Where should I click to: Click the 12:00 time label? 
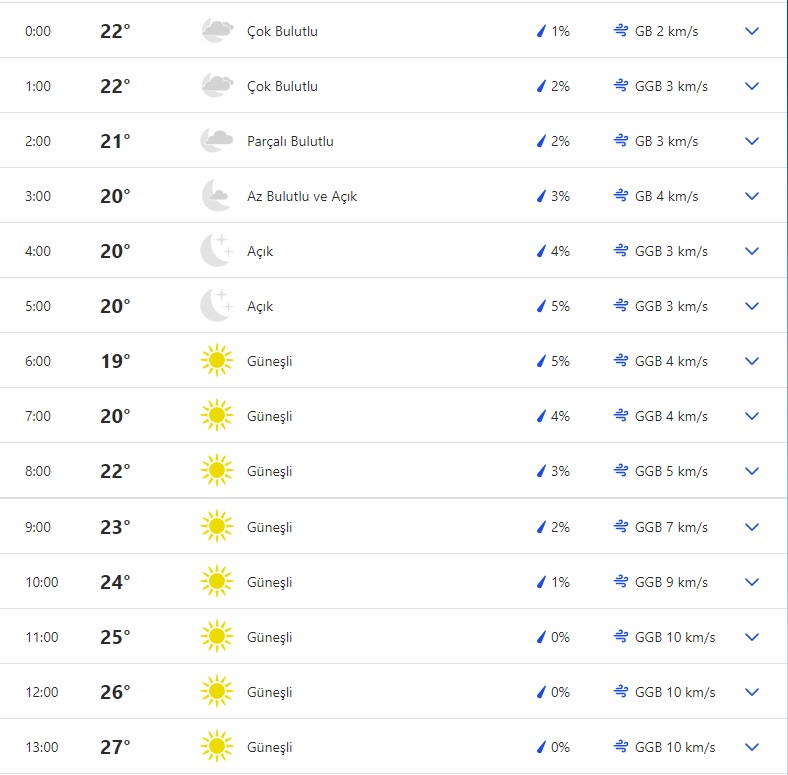[42, 692]
